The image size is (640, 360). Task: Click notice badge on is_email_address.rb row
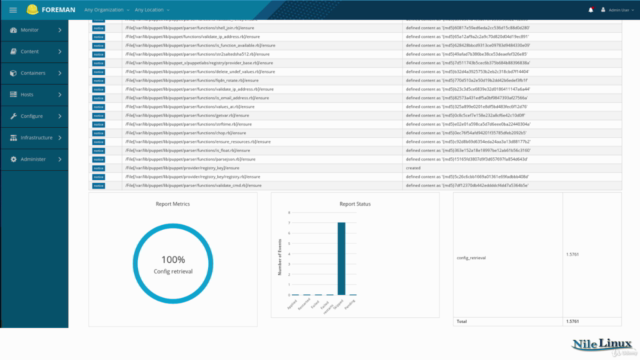98,98
